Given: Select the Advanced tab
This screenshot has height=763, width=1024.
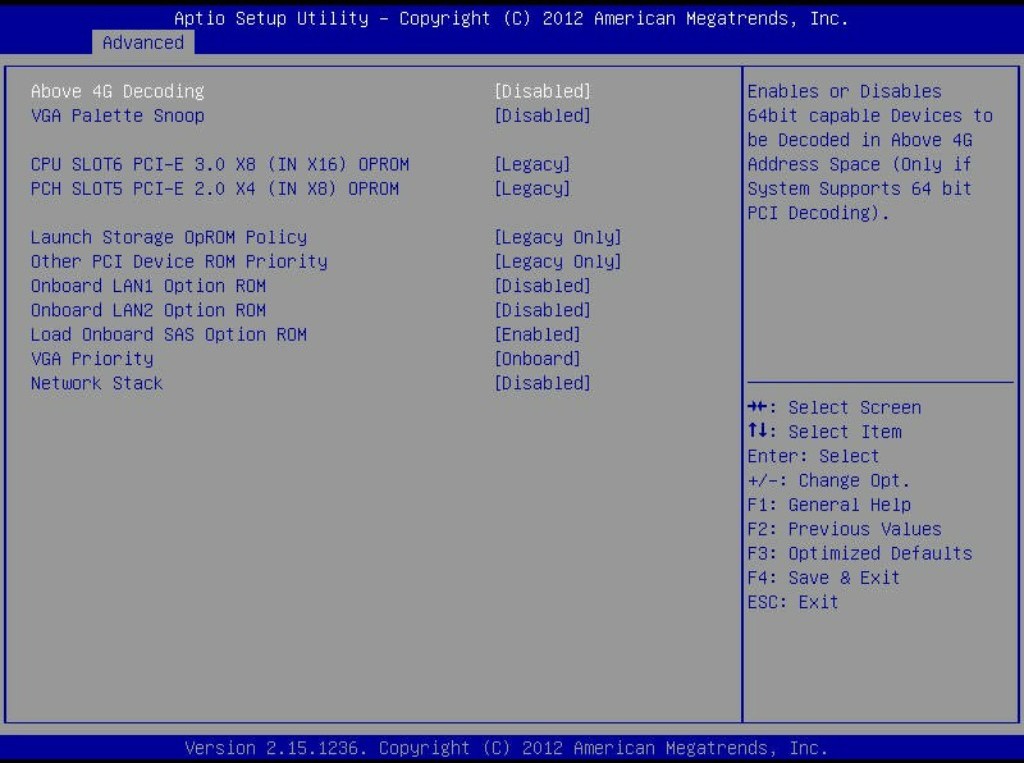Looking at the screenshot, I should [x=143, y=42].
